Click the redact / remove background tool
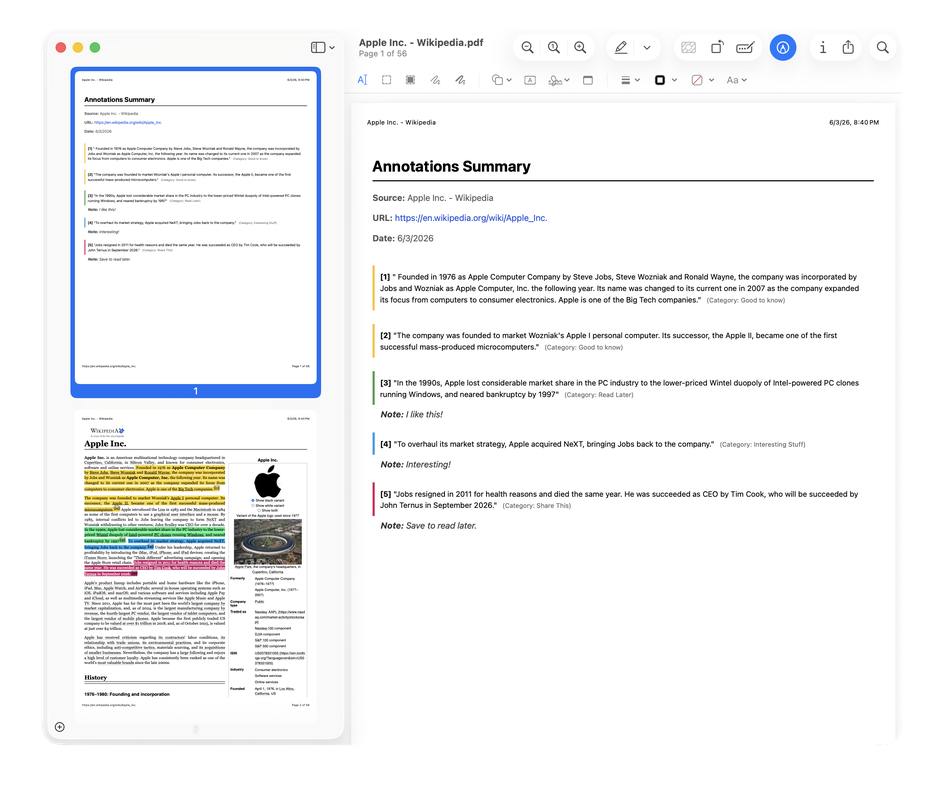 point(689,48)
